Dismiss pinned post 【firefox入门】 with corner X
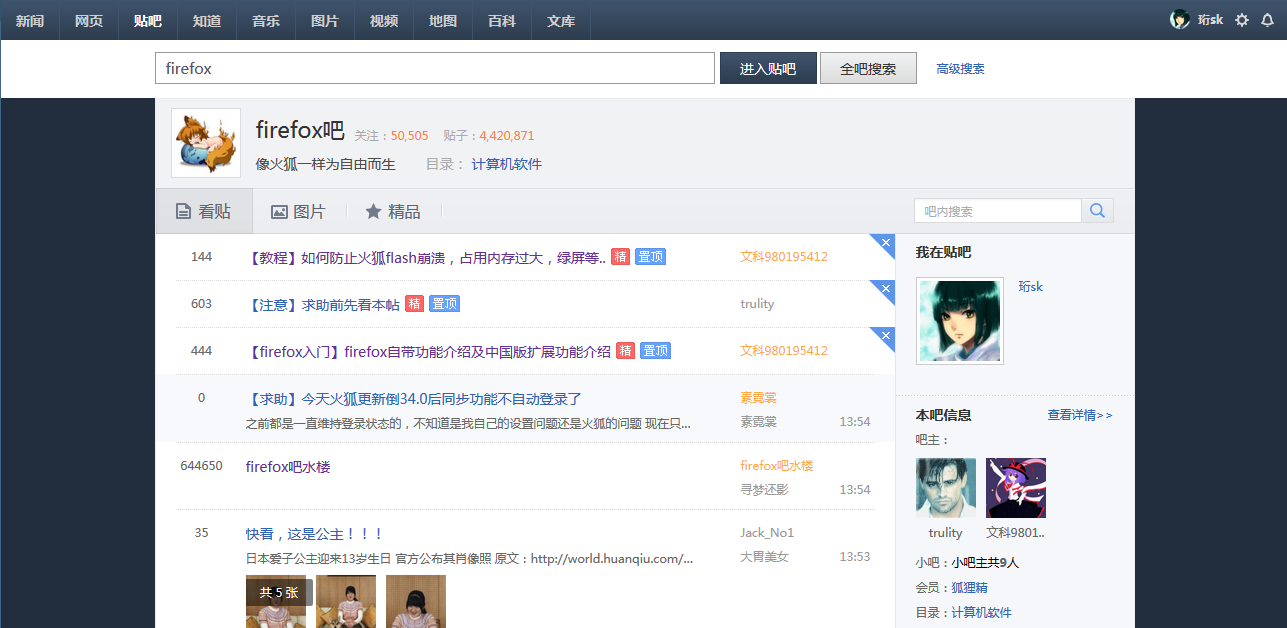The width and height of the screenshot is (1287, 628). 886,335
